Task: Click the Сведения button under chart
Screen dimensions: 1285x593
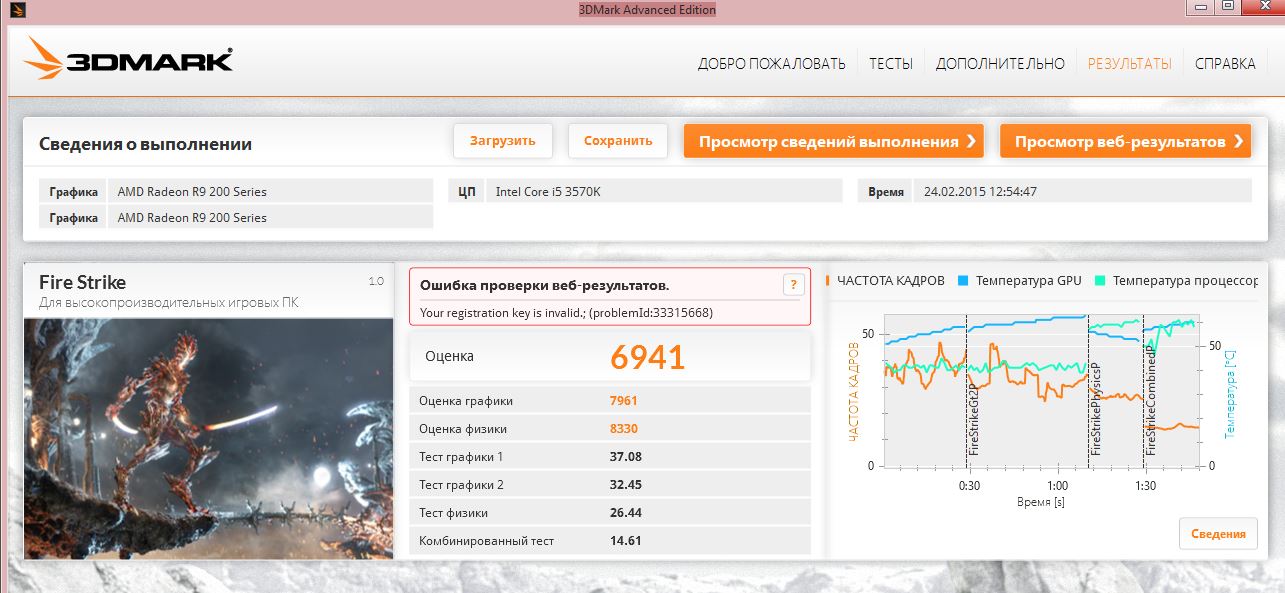Action: (1218, 534)
